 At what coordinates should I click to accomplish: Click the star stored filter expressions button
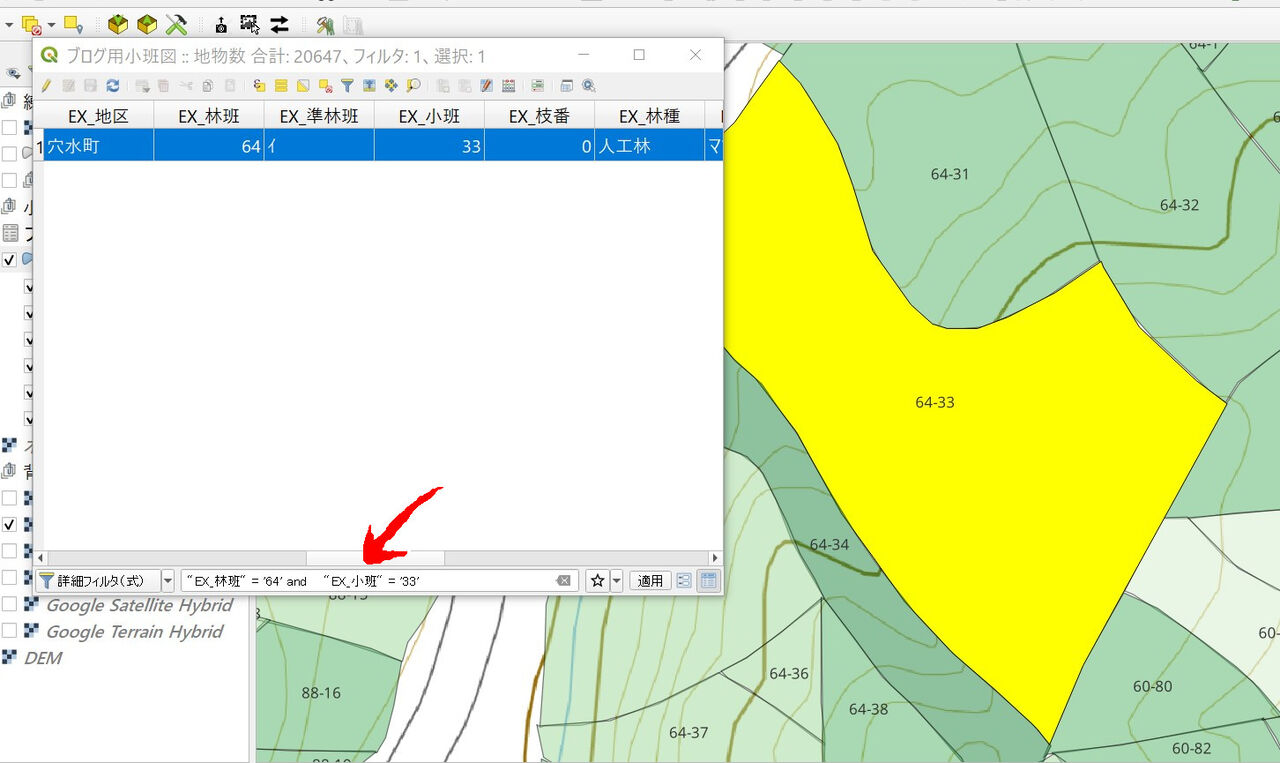pos(597,581)
